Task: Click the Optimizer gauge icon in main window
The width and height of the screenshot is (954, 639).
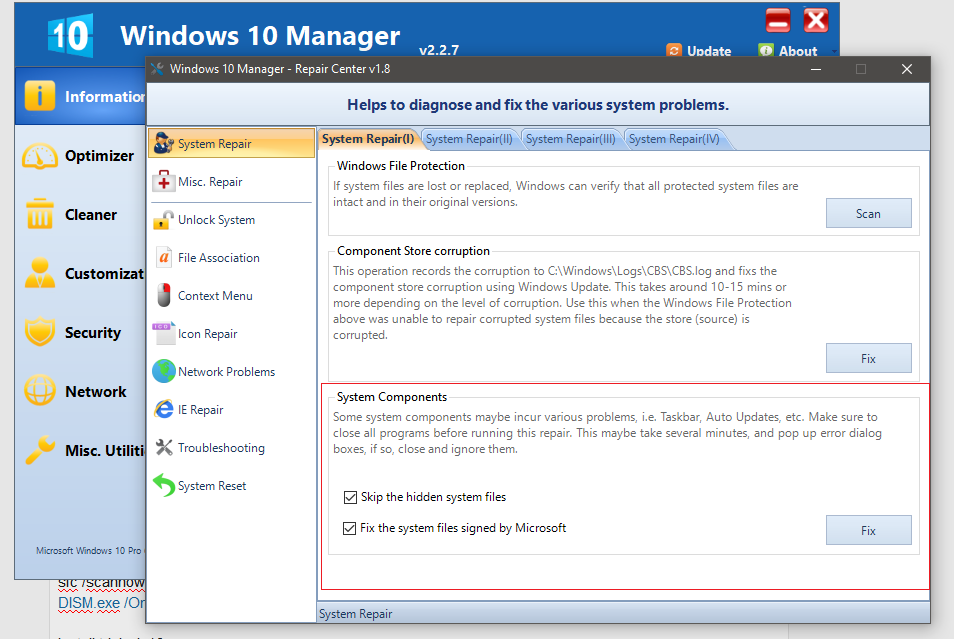Action: click(x=40, y=156)
